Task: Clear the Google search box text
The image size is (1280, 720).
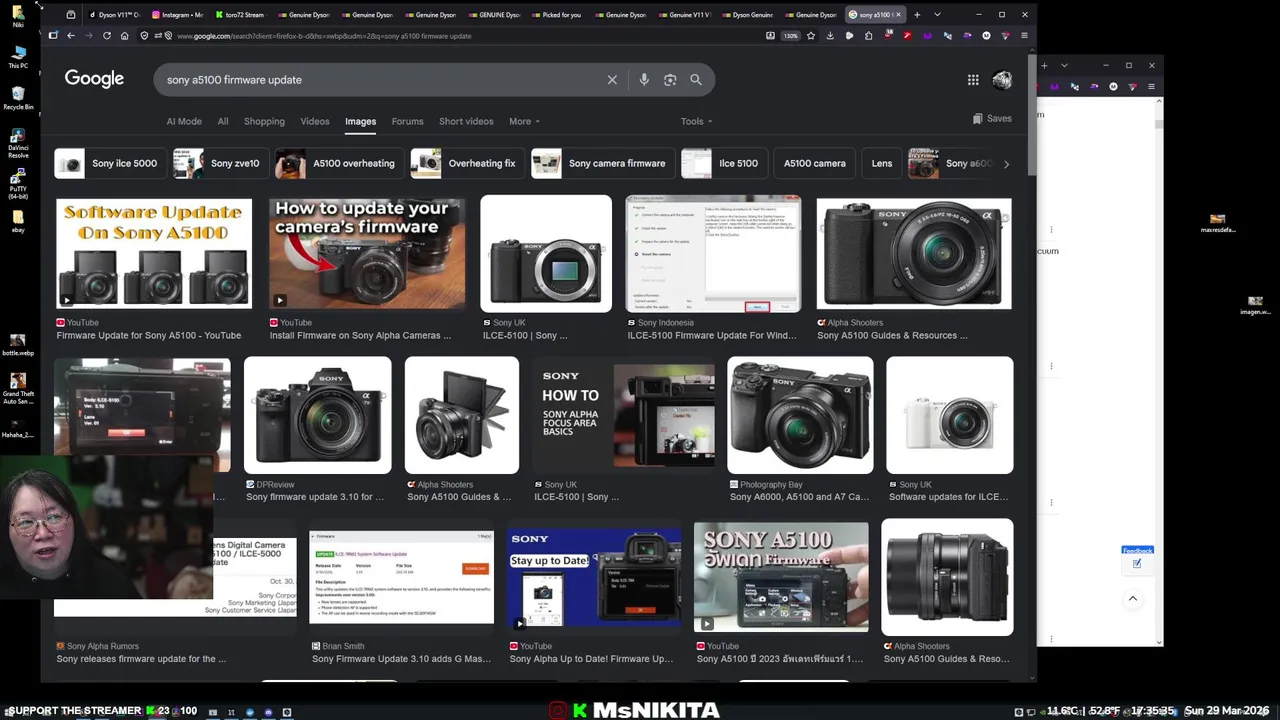Action: pos(612,80)
